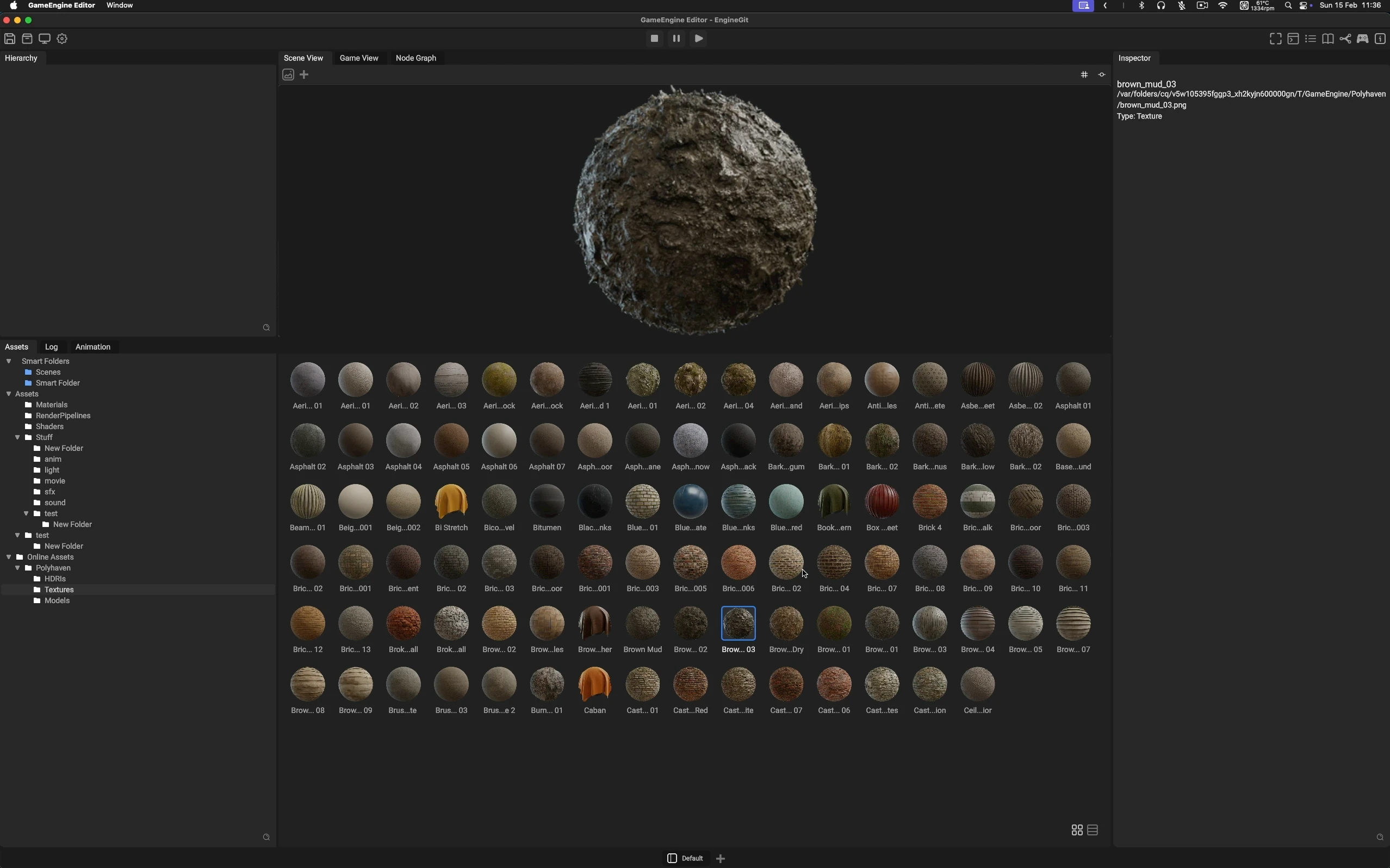Start the game with play button

point(699,39)
